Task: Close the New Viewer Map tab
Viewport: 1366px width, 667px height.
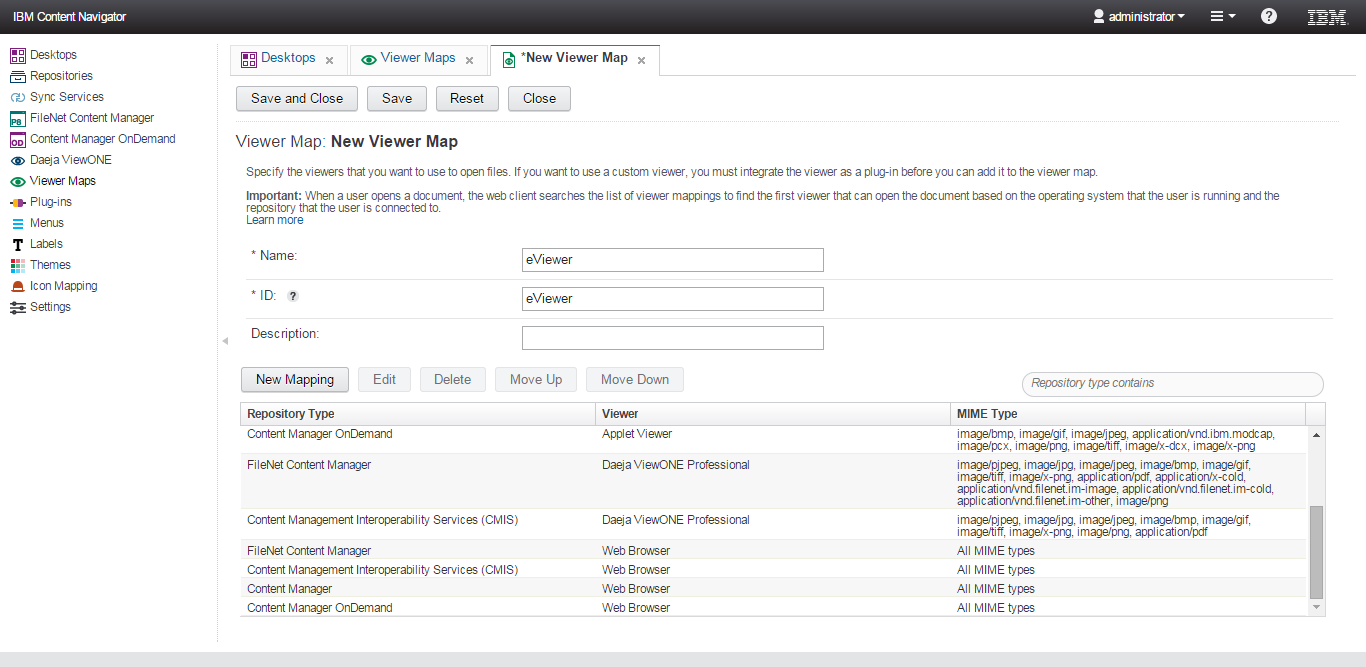Action: click(641, 60)
